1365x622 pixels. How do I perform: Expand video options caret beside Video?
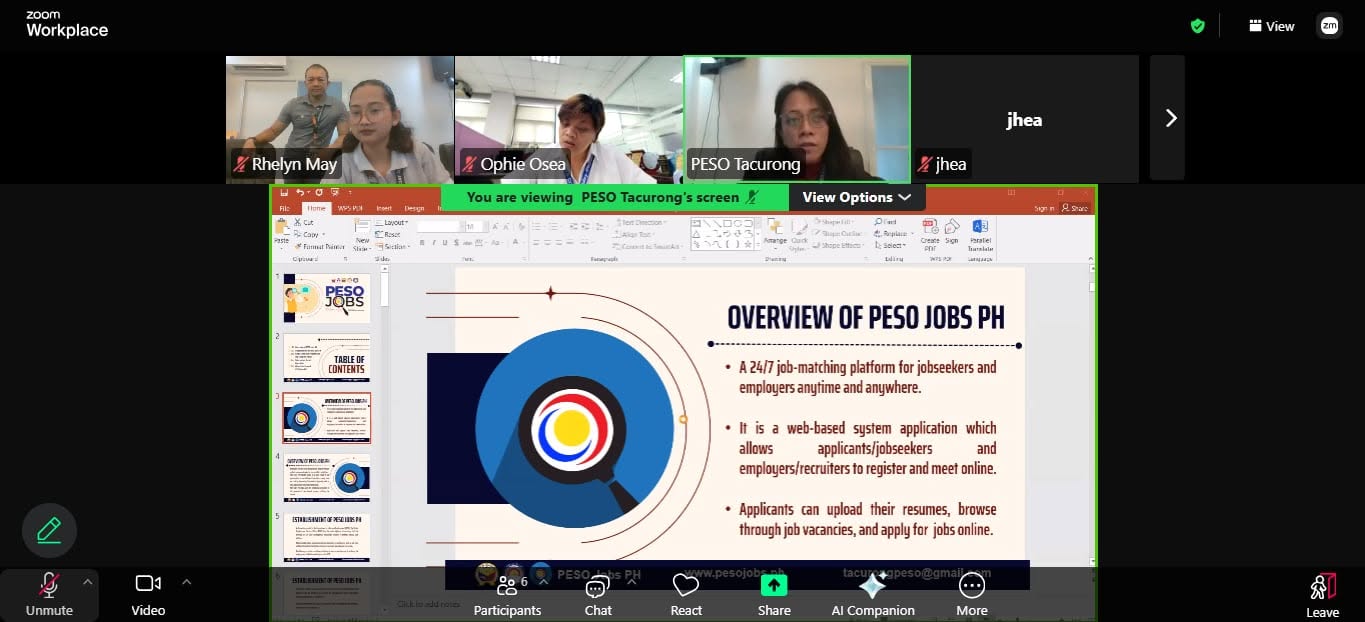(186, 581)
